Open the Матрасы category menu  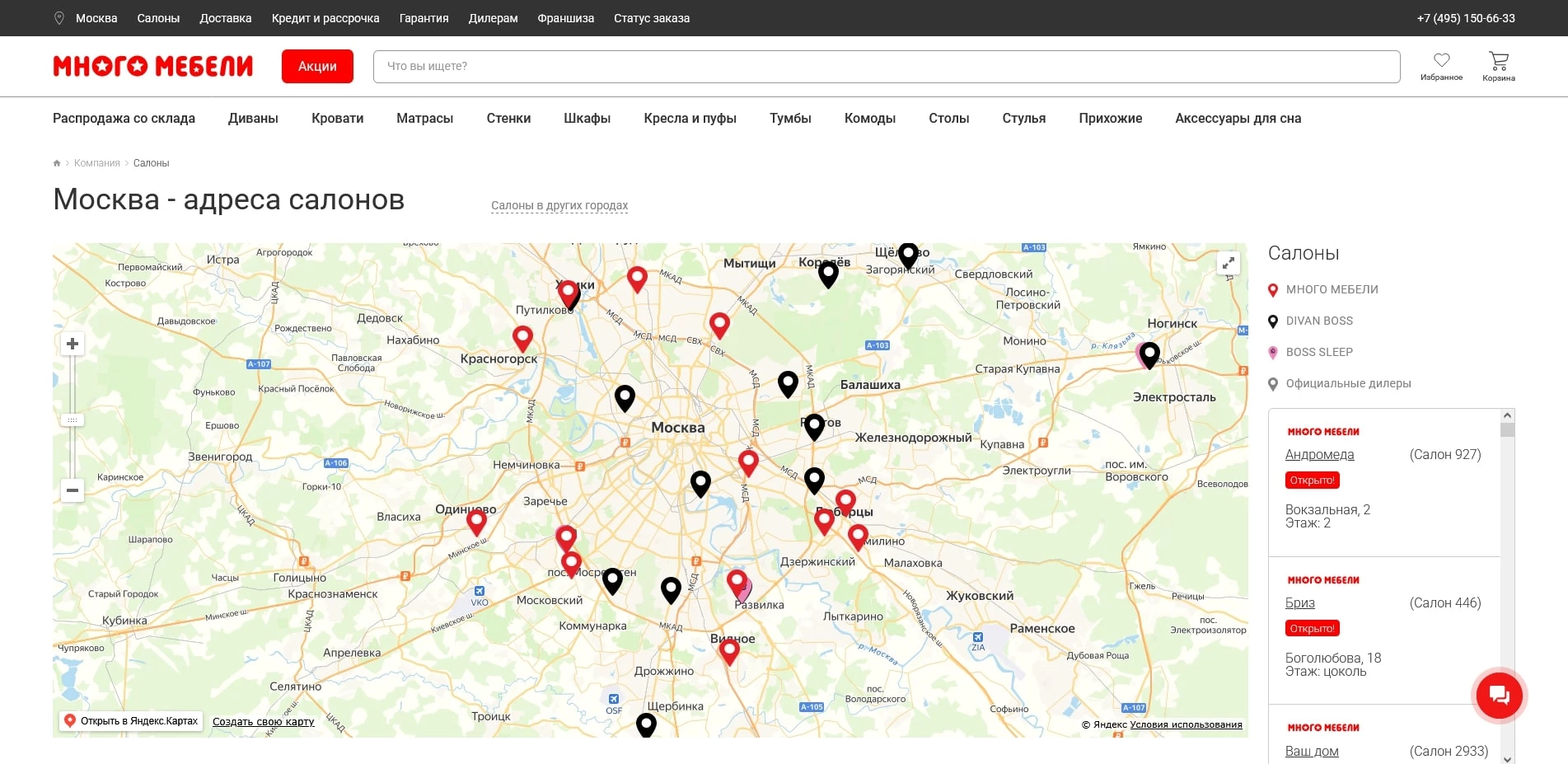tap(424, 118)
